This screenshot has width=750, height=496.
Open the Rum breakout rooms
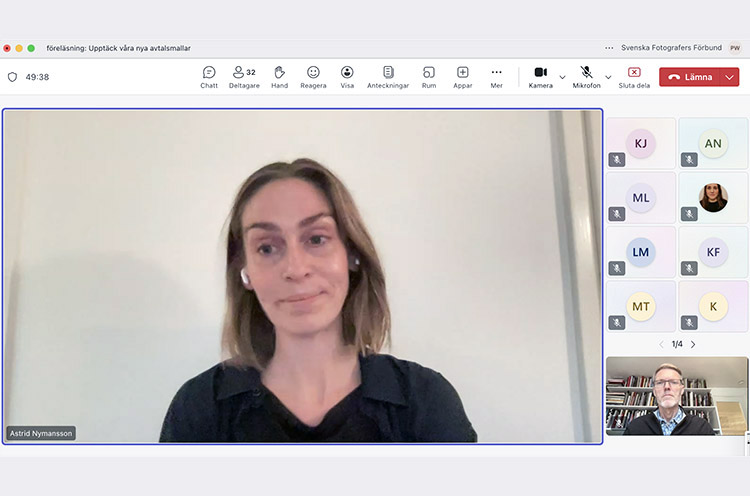click(428, 77)
